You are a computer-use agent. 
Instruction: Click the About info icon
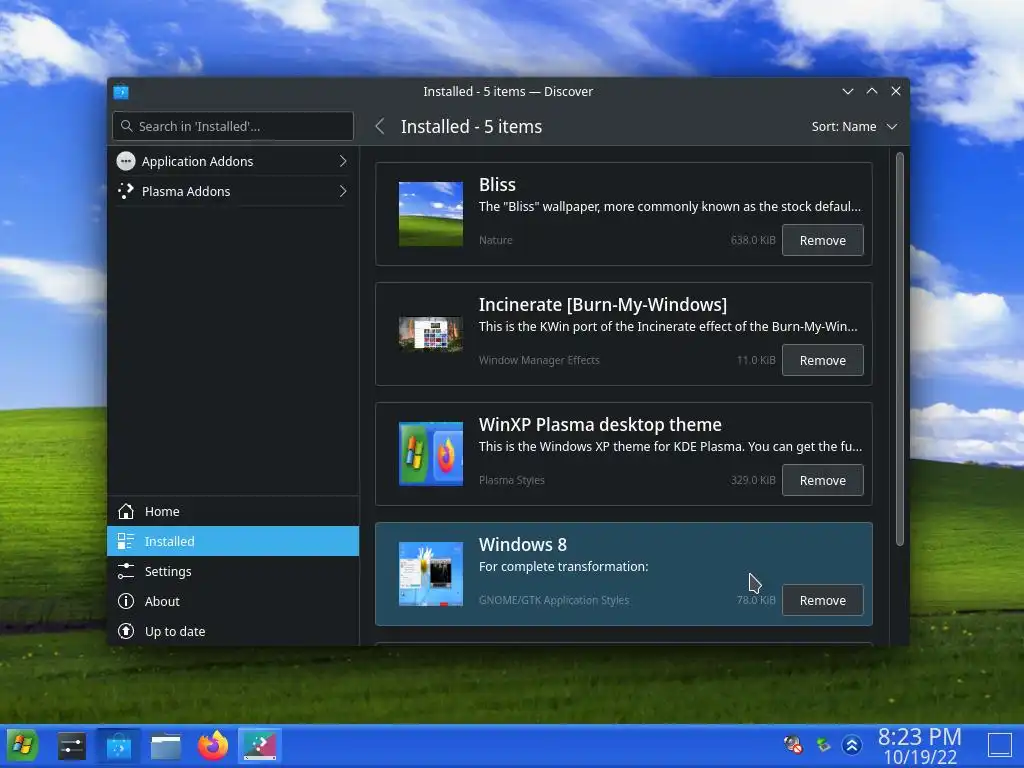(126, 601)
